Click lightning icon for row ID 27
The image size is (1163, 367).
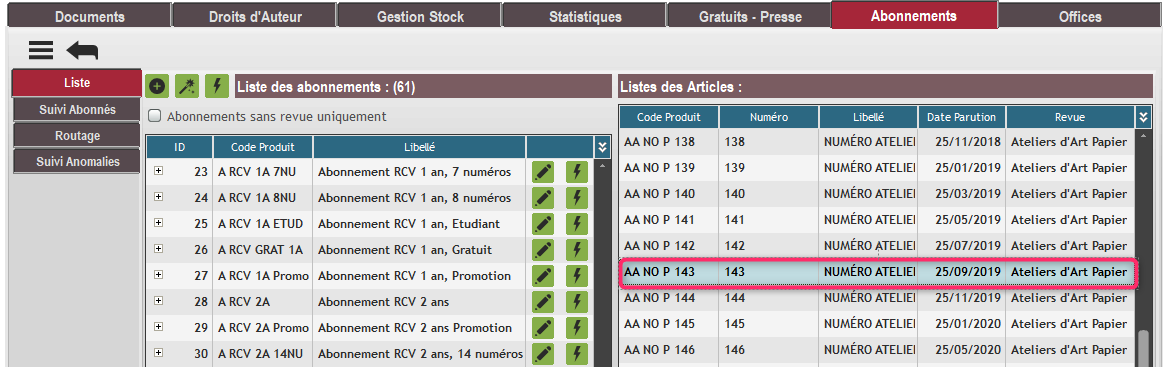[577, 276]
